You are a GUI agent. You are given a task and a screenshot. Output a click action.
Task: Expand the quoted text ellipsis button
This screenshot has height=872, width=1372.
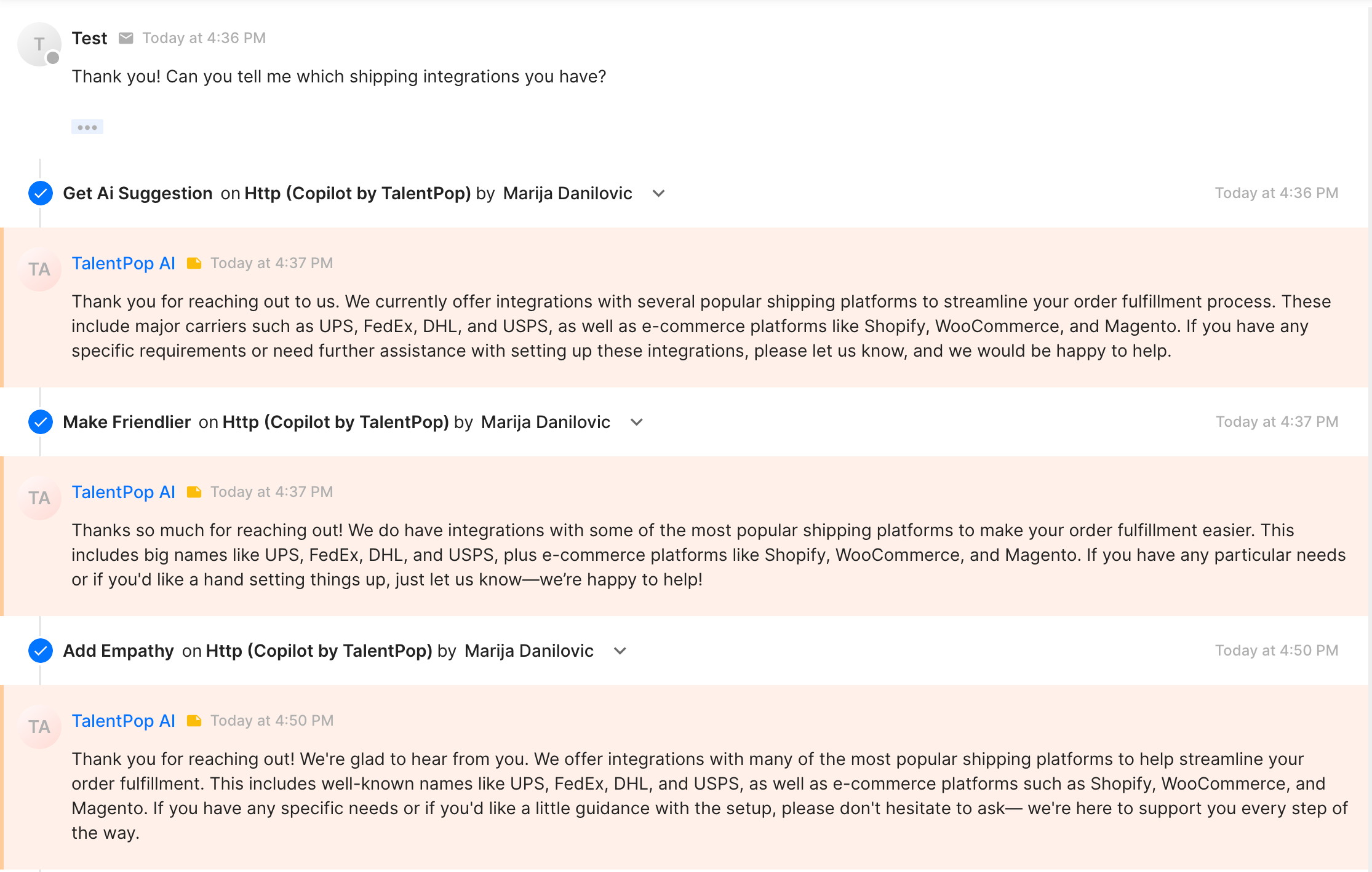coord(87,127)
